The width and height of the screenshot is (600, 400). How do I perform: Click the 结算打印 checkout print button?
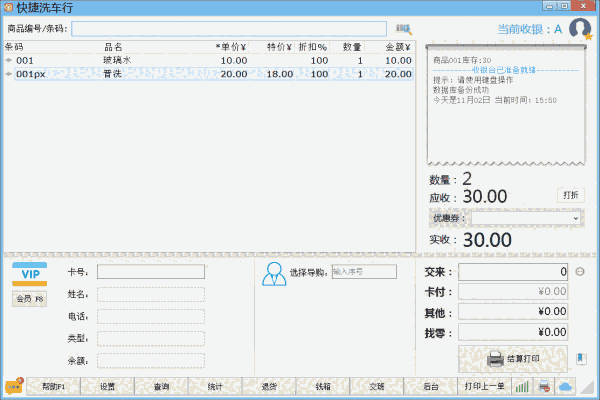tap(513, 359)
